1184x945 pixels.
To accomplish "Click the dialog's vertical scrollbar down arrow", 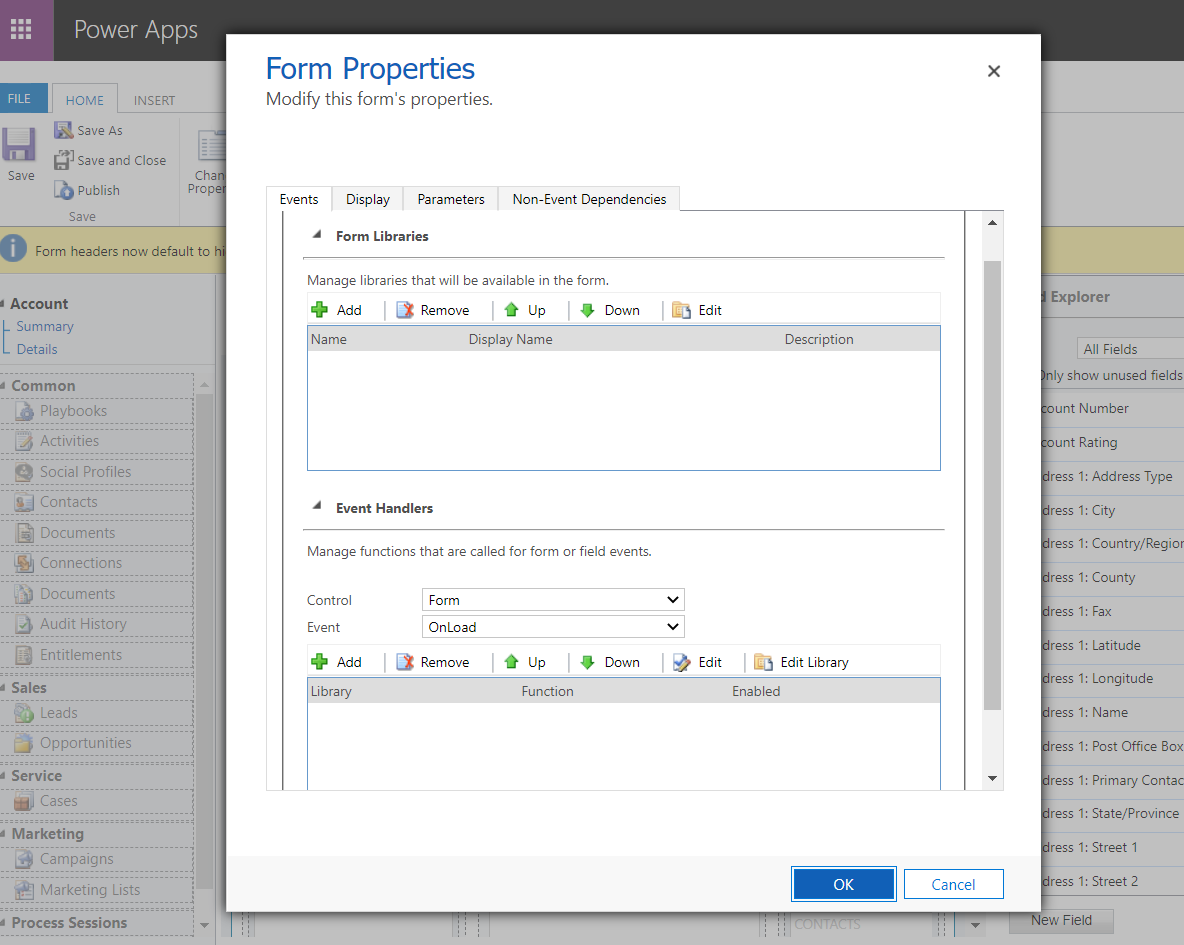I will coord(993,779).
